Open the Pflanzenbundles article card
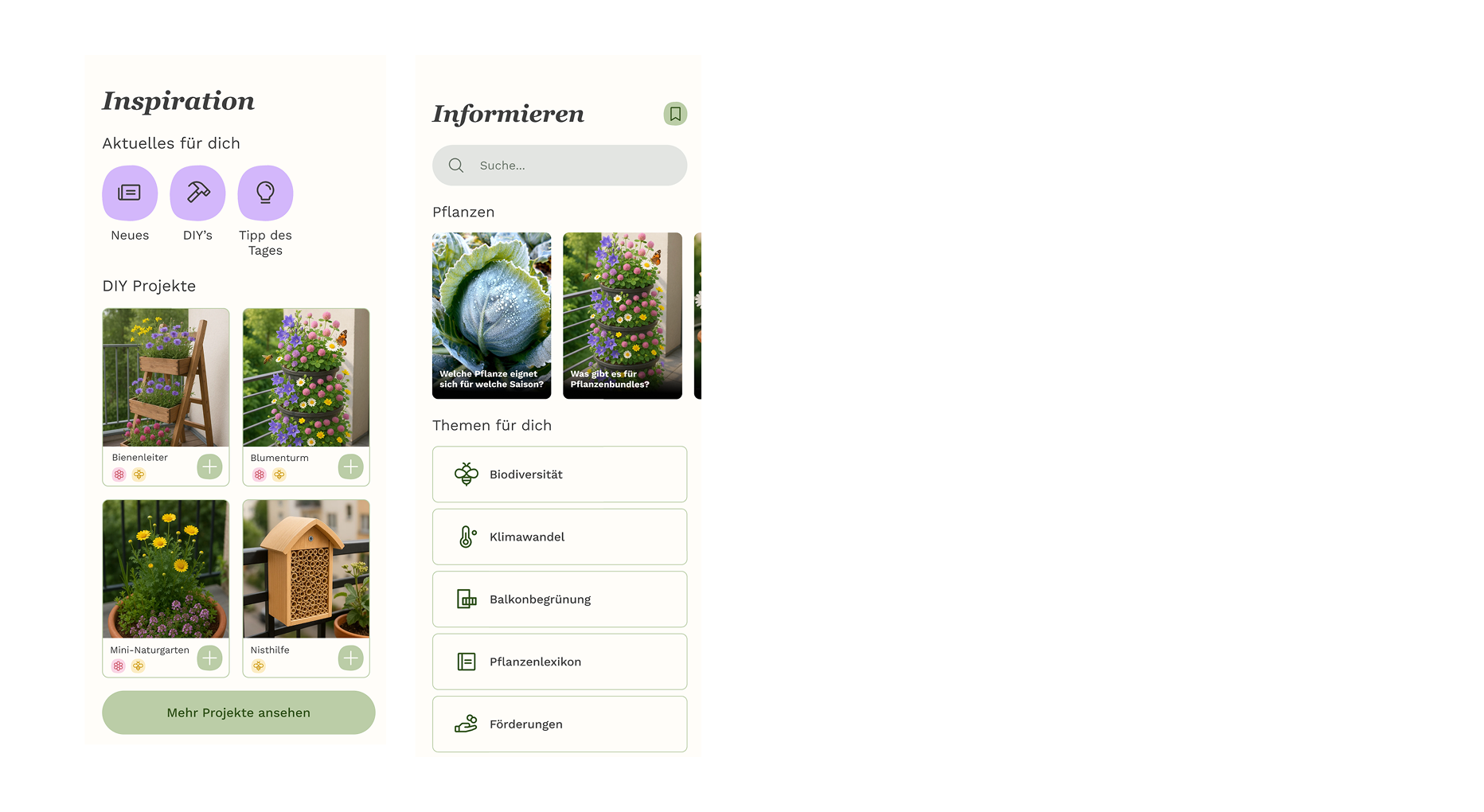This screenshot has height=812, width=1484. tap(623, 315)
